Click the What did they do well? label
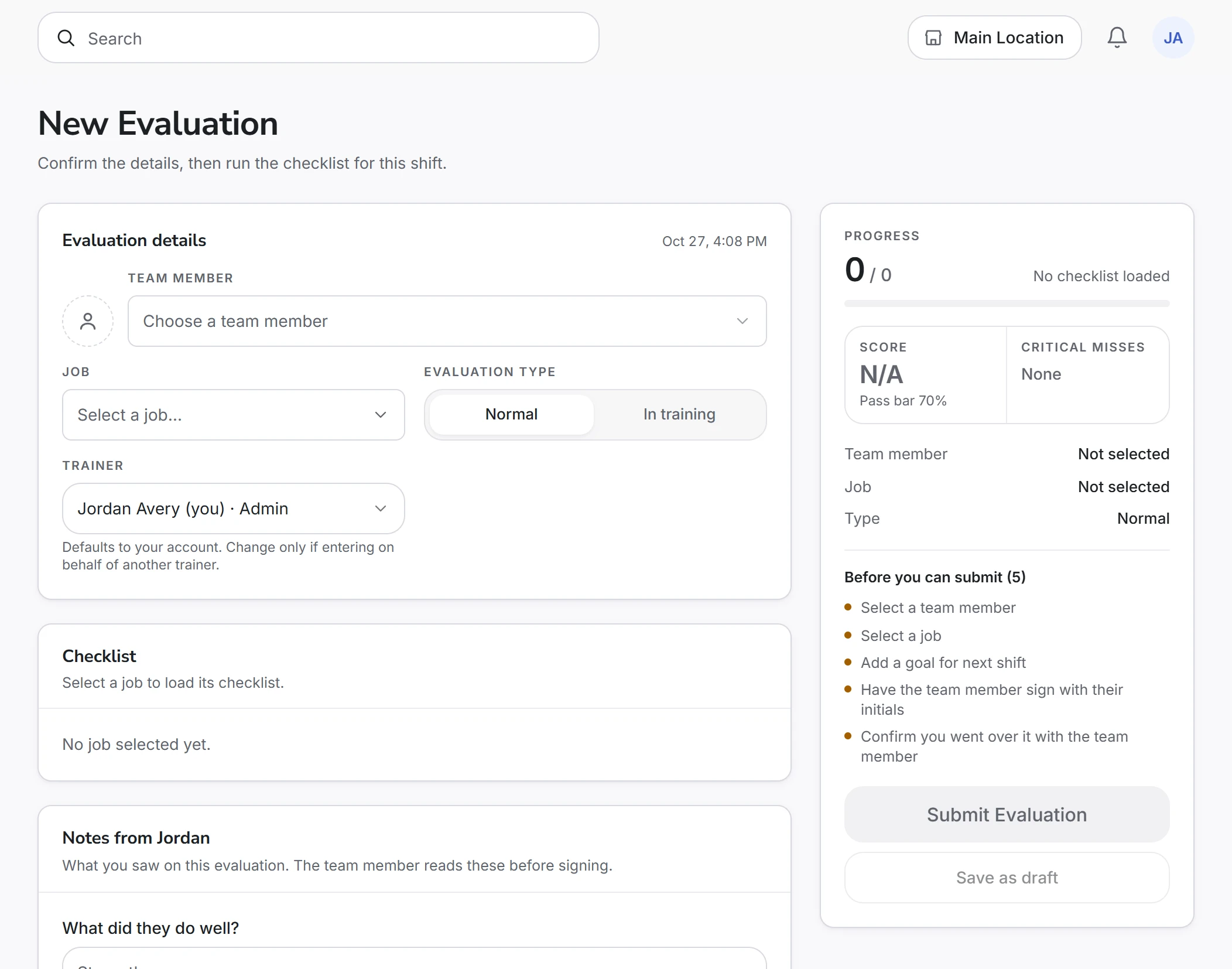 [150, 928]
